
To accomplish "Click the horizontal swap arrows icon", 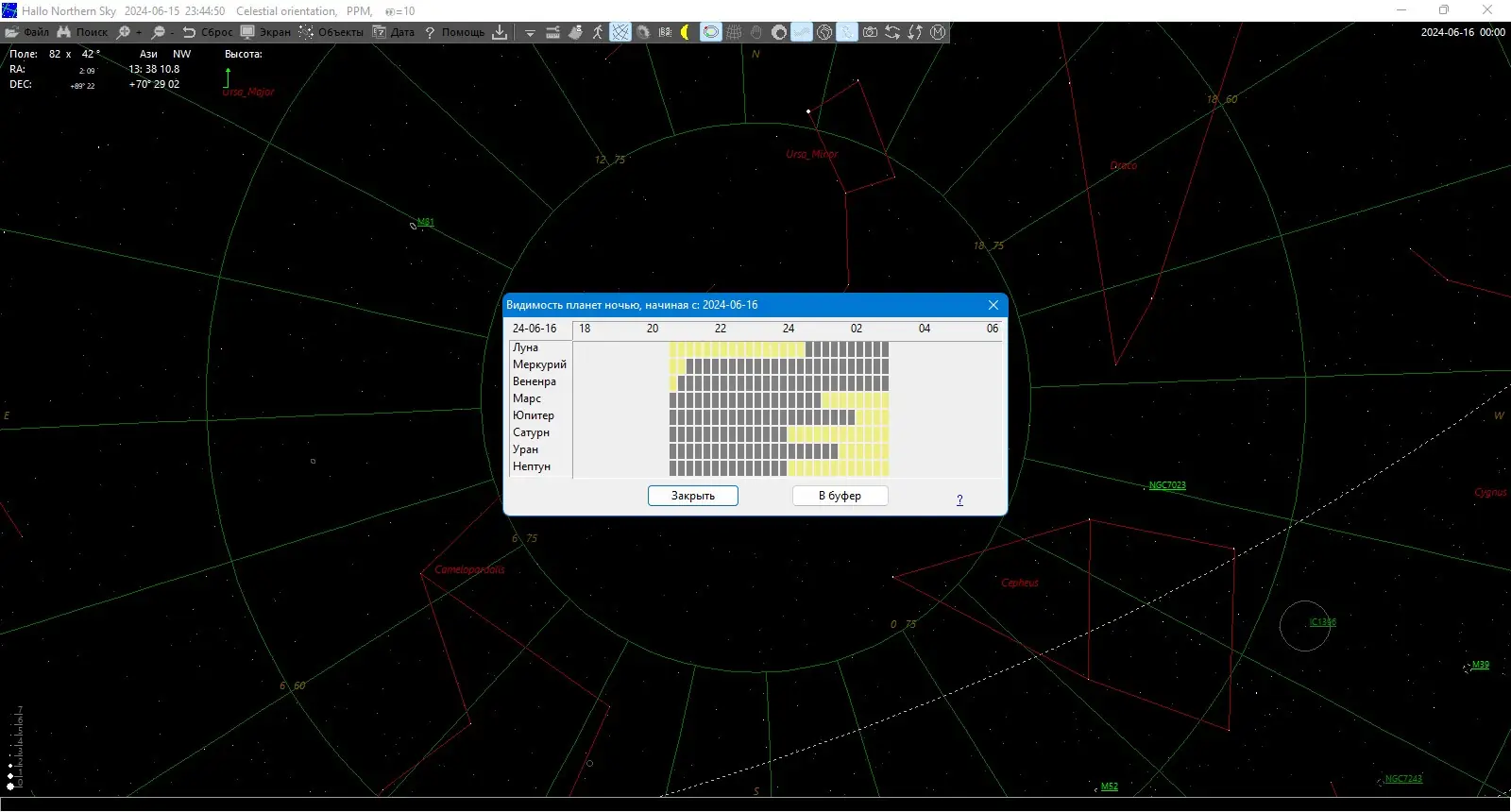I will [892, 32].
